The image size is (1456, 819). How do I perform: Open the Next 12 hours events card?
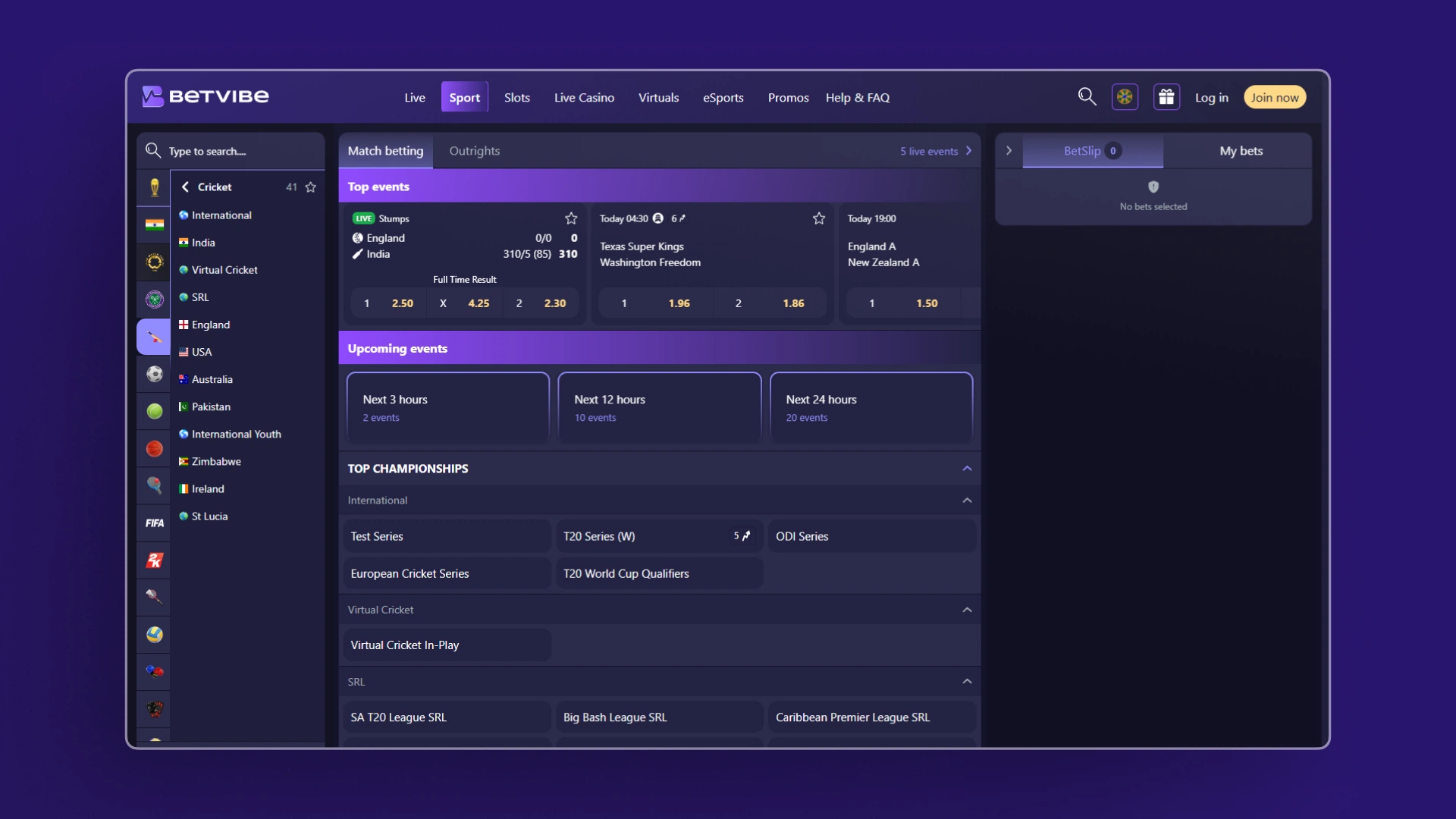660,407
